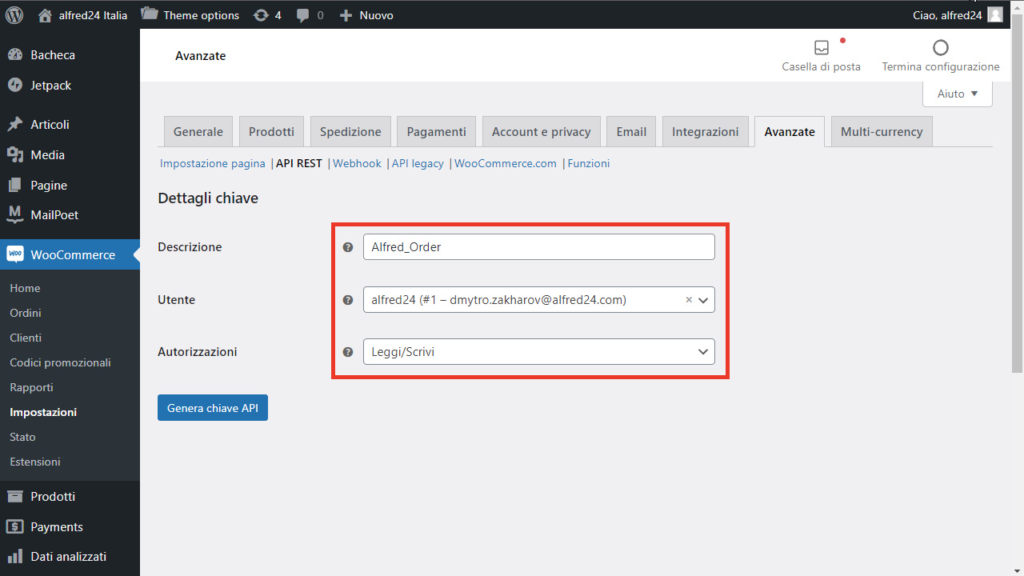The height and width of the screenshot is (576, 1024).
Task: Clear the selected Utente with x
Action: (688, 300)
